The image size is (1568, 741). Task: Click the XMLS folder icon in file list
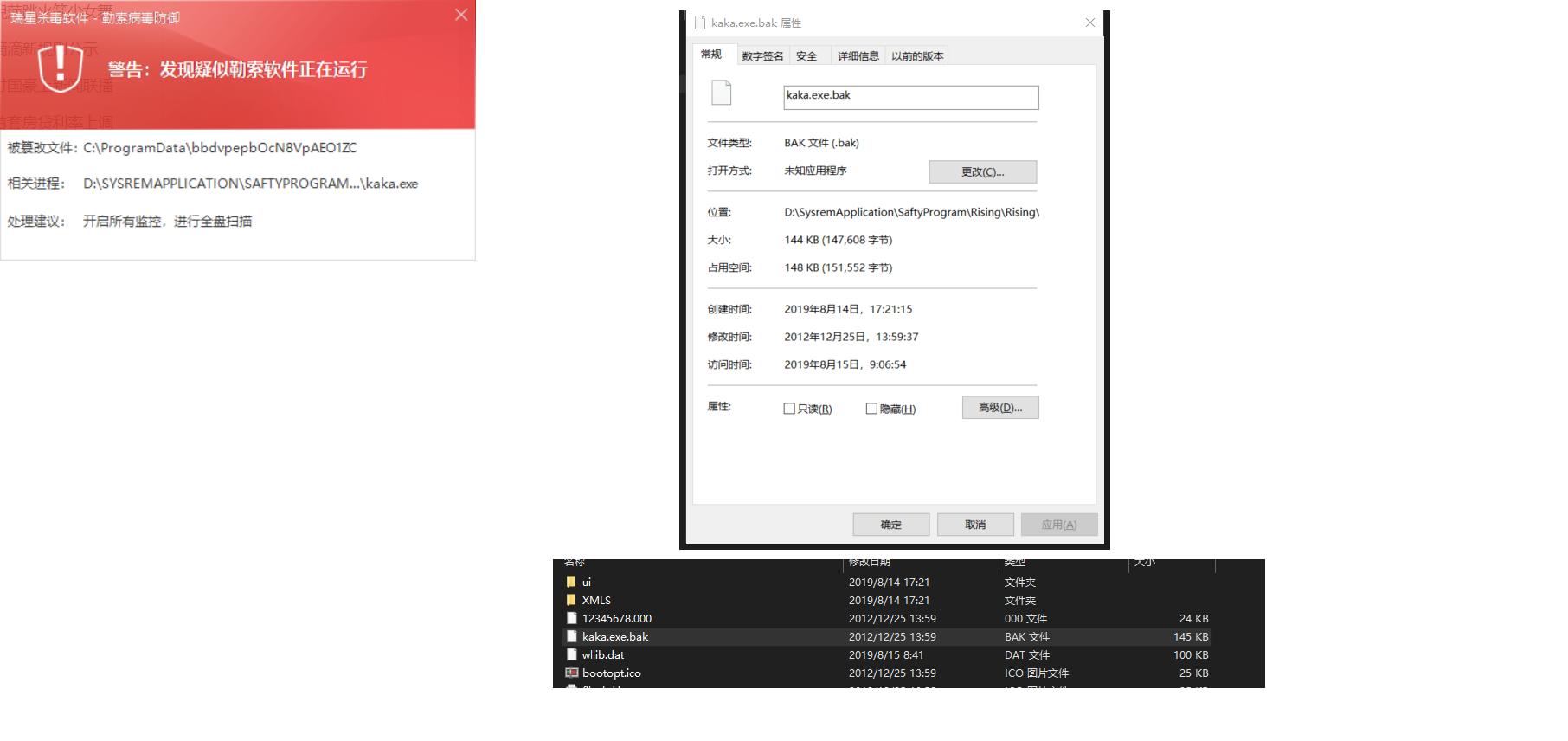[x=571, y=600]
